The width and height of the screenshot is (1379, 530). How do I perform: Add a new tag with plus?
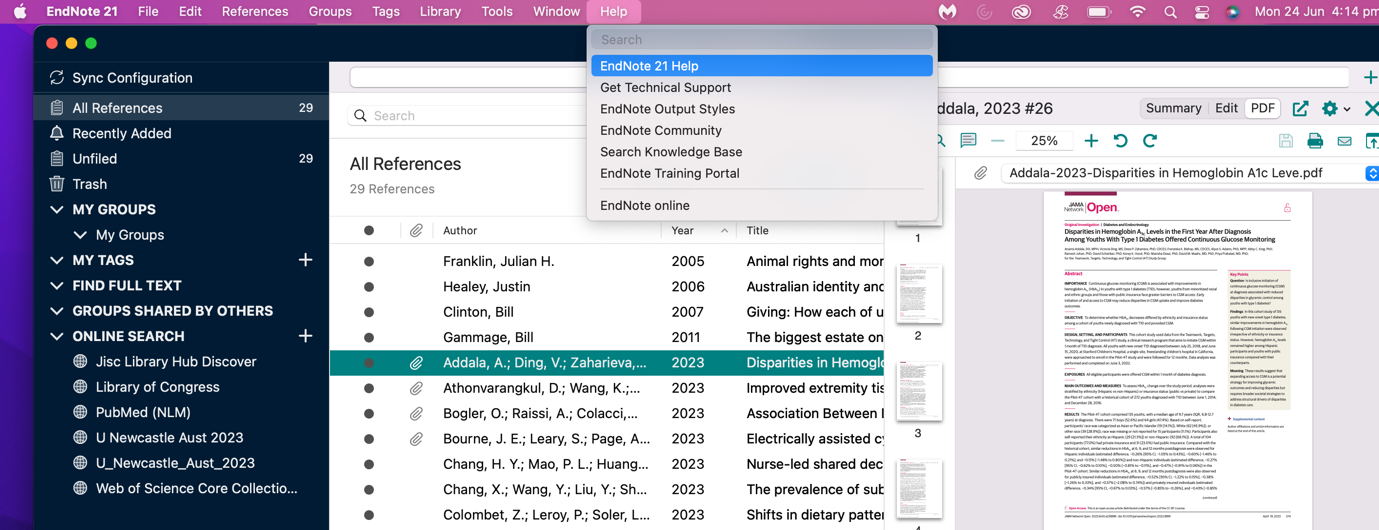coord(305,260)
